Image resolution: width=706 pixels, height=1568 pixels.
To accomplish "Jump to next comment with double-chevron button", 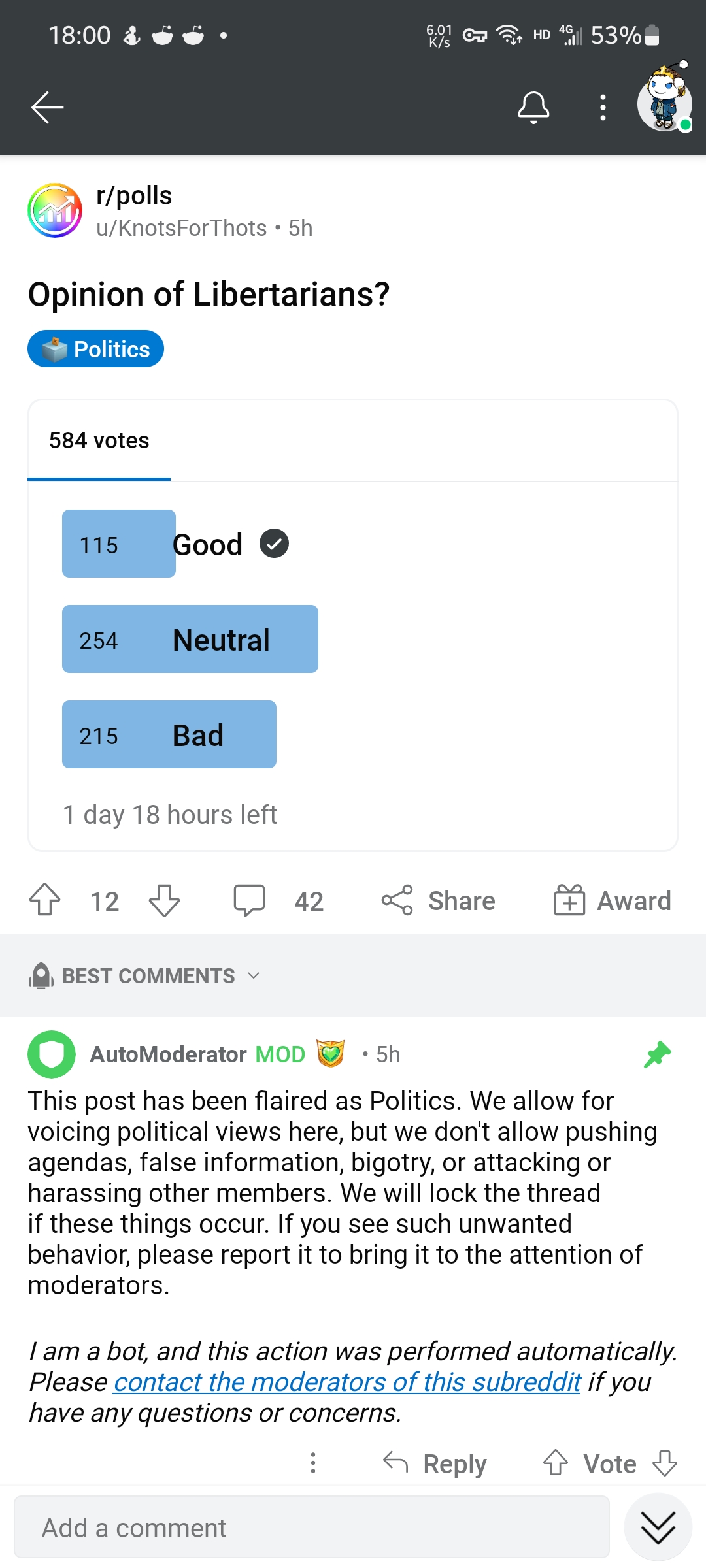I will pyautogui.click(x=658, y=1527).
